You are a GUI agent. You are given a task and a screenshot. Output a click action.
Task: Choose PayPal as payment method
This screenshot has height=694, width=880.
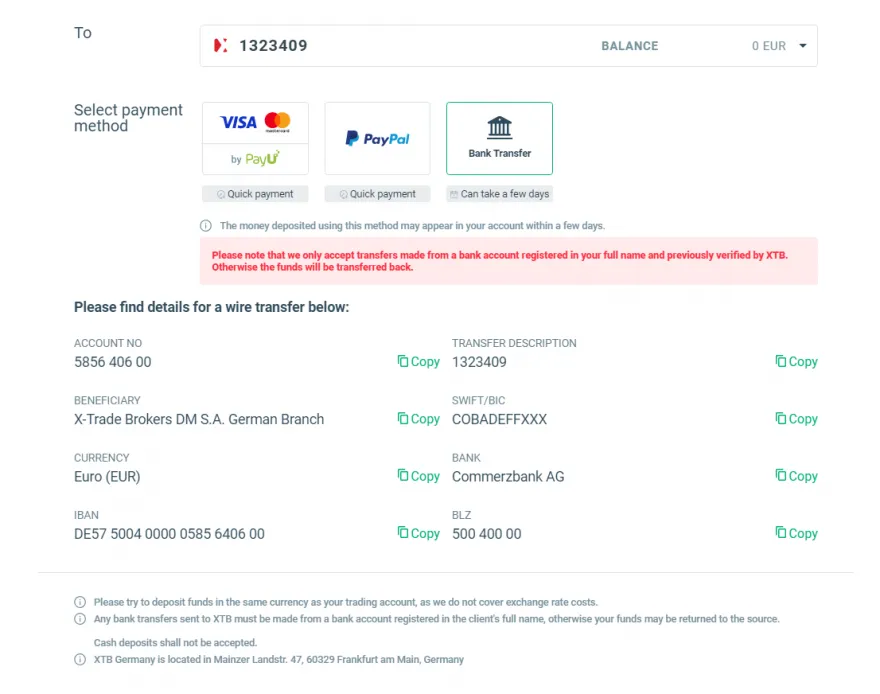(x=377, y=136)
